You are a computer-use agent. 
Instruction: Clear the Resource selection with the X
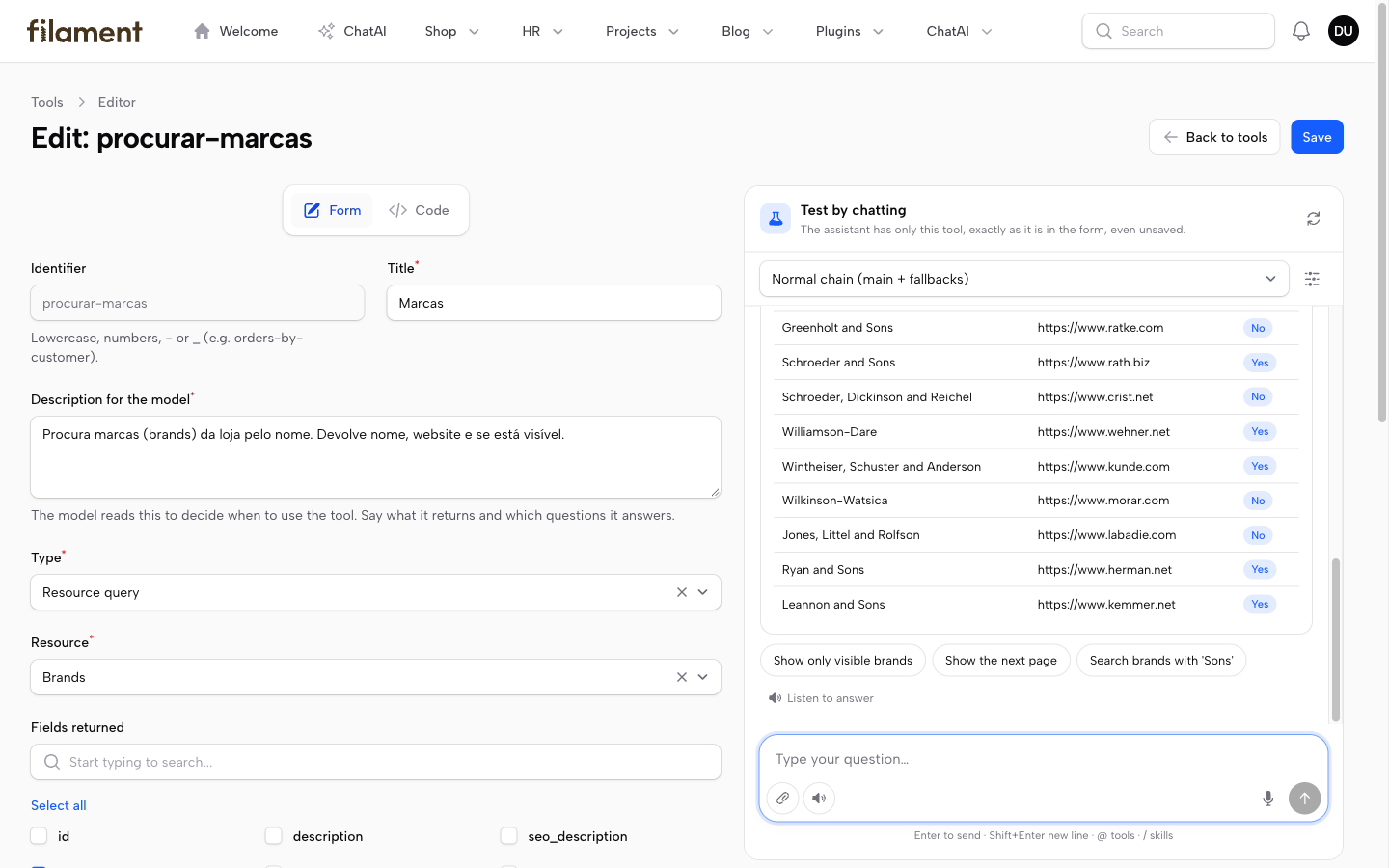pyautogui.click(x=682, y=677)
